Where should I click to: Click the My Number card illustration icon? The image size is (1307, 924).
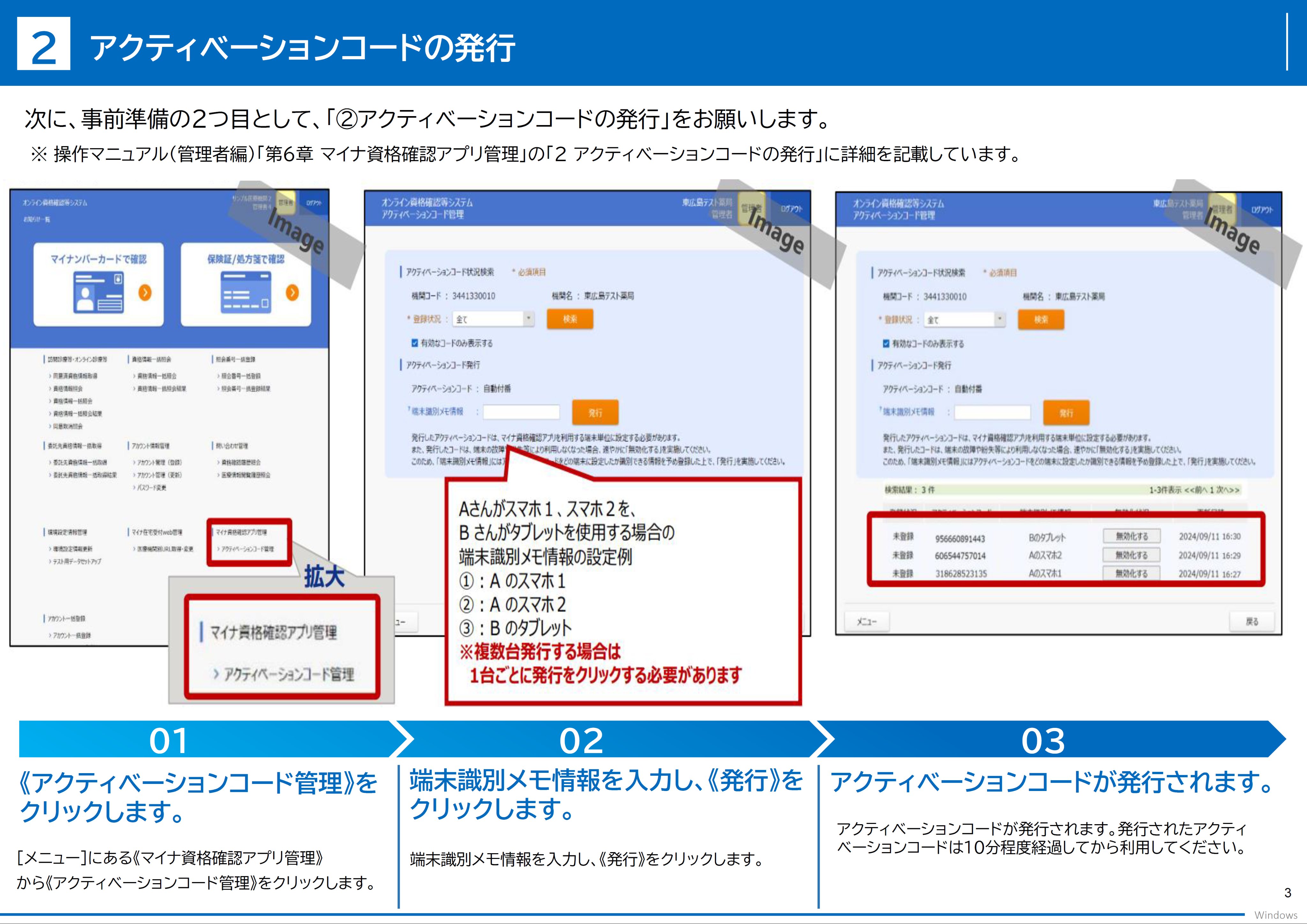pos(98,292)
